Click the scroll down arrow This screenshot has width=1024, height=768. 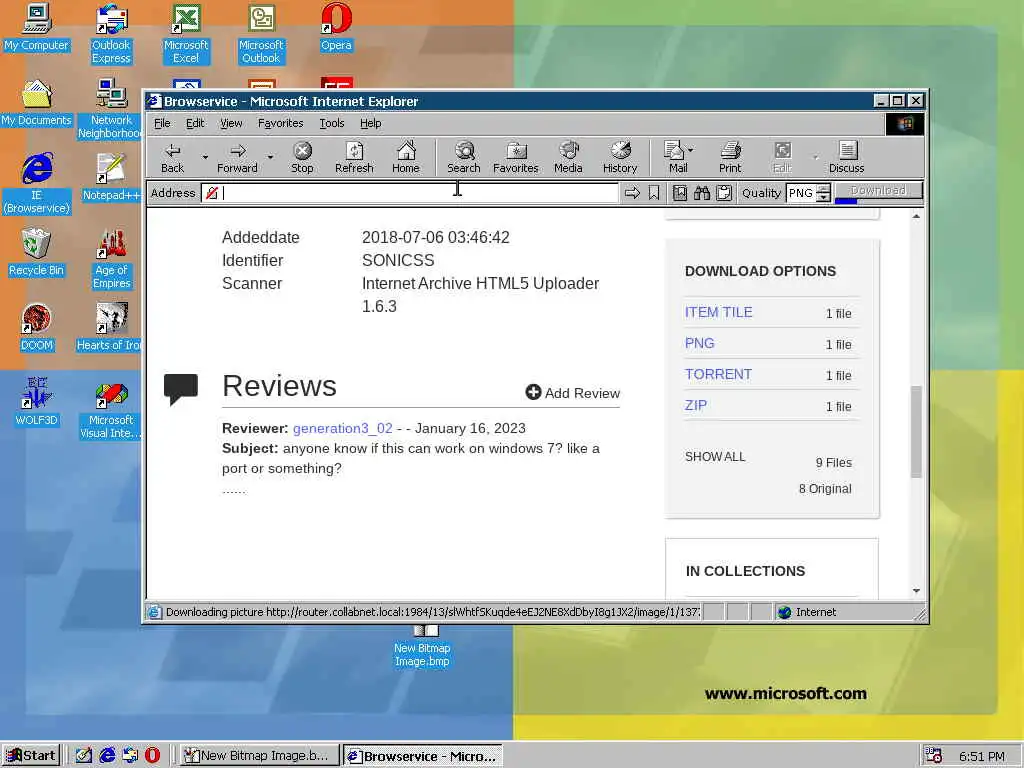point(916,590)
